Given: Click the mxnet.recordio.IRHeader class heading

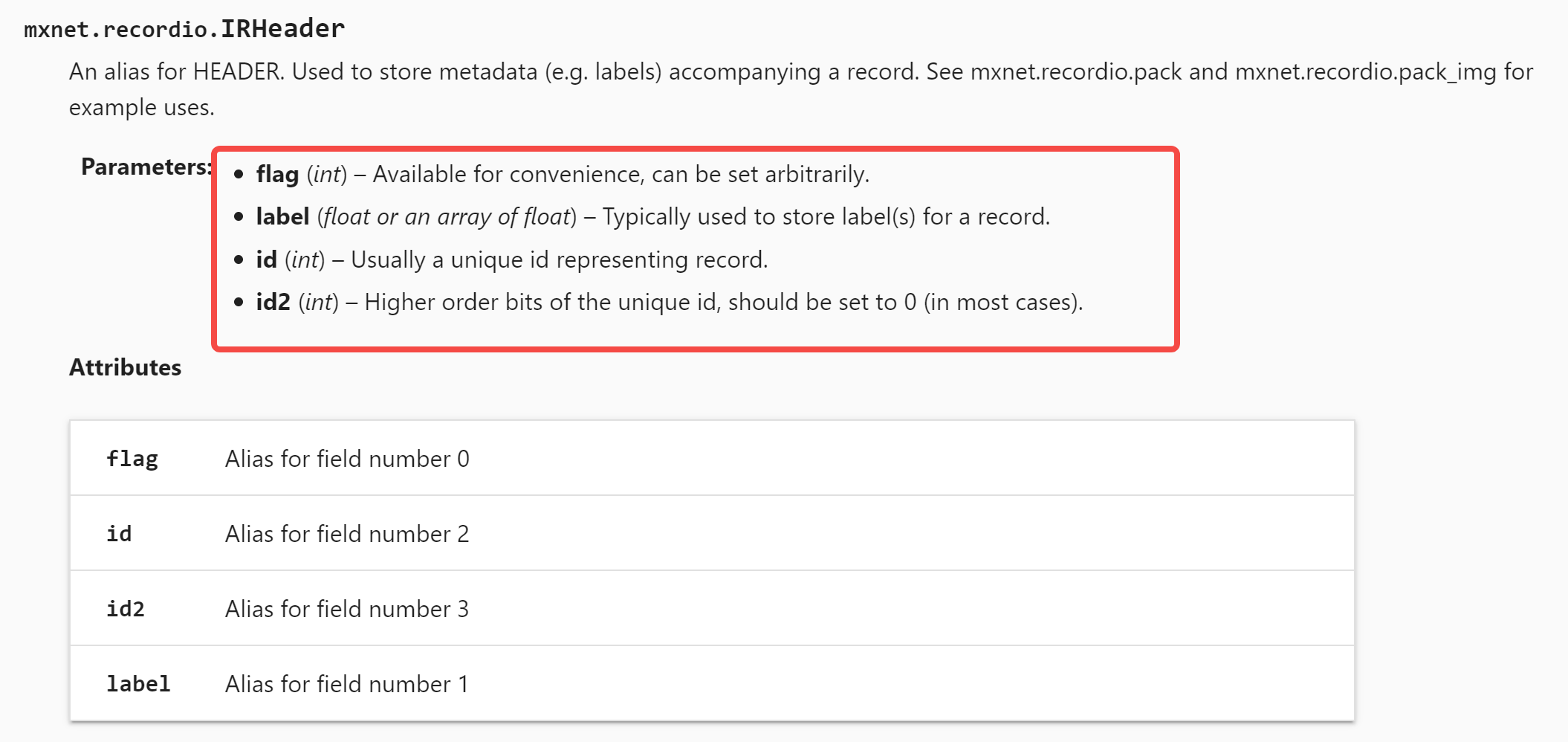Looking at the screenshot, I should point(184,29).
